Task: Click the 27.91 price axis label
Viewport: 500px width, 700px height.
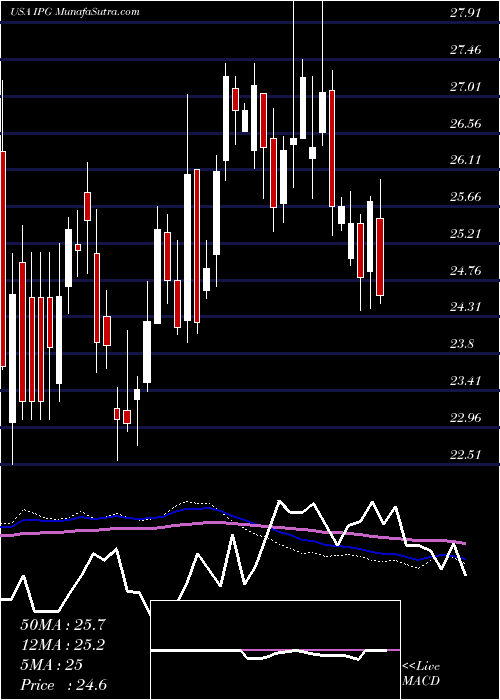Action: (x=466, y=13)
